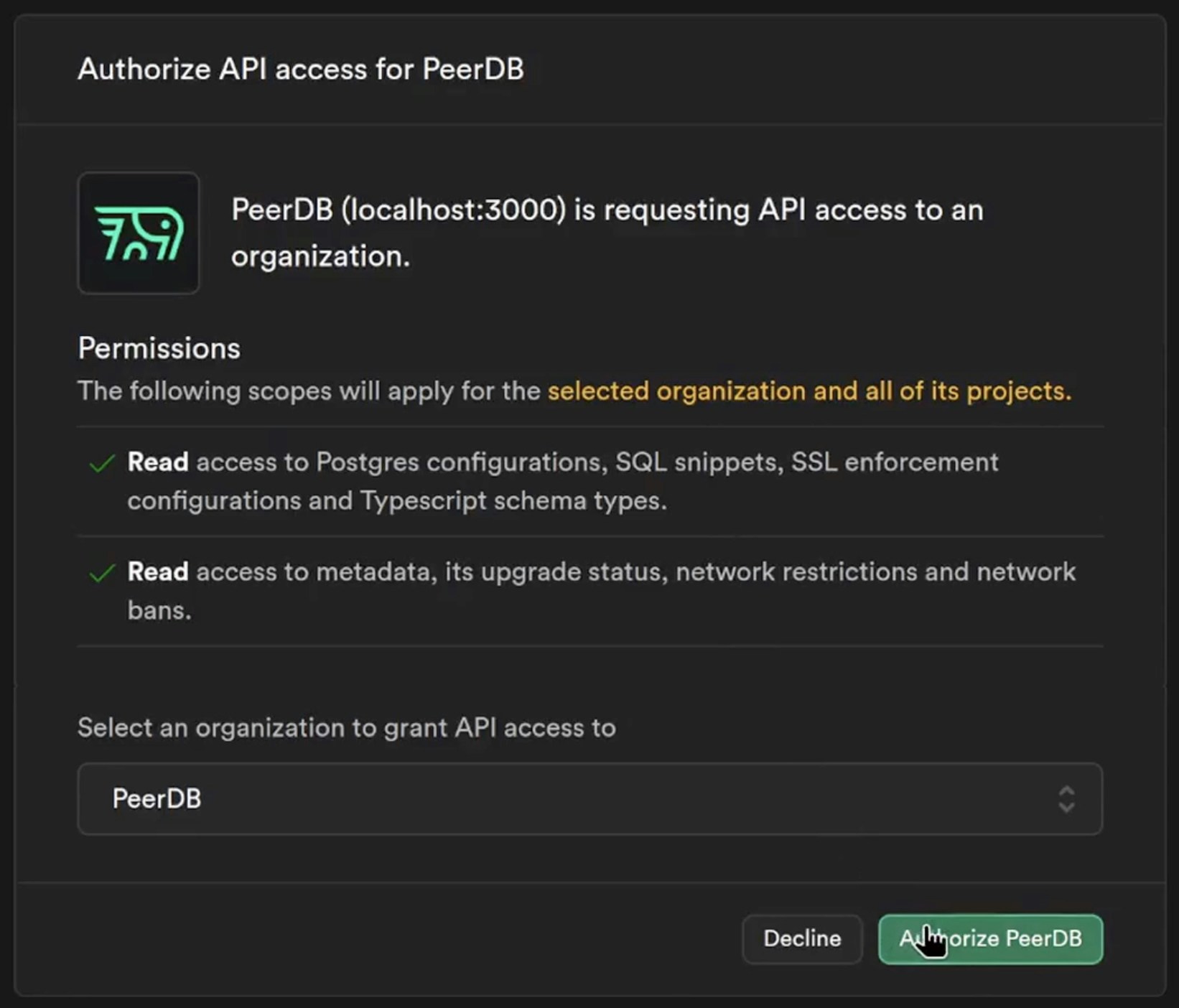Click the word 'organization.' under requesting message
The image size is (1179, 1008).
click(x=320, y=256)
